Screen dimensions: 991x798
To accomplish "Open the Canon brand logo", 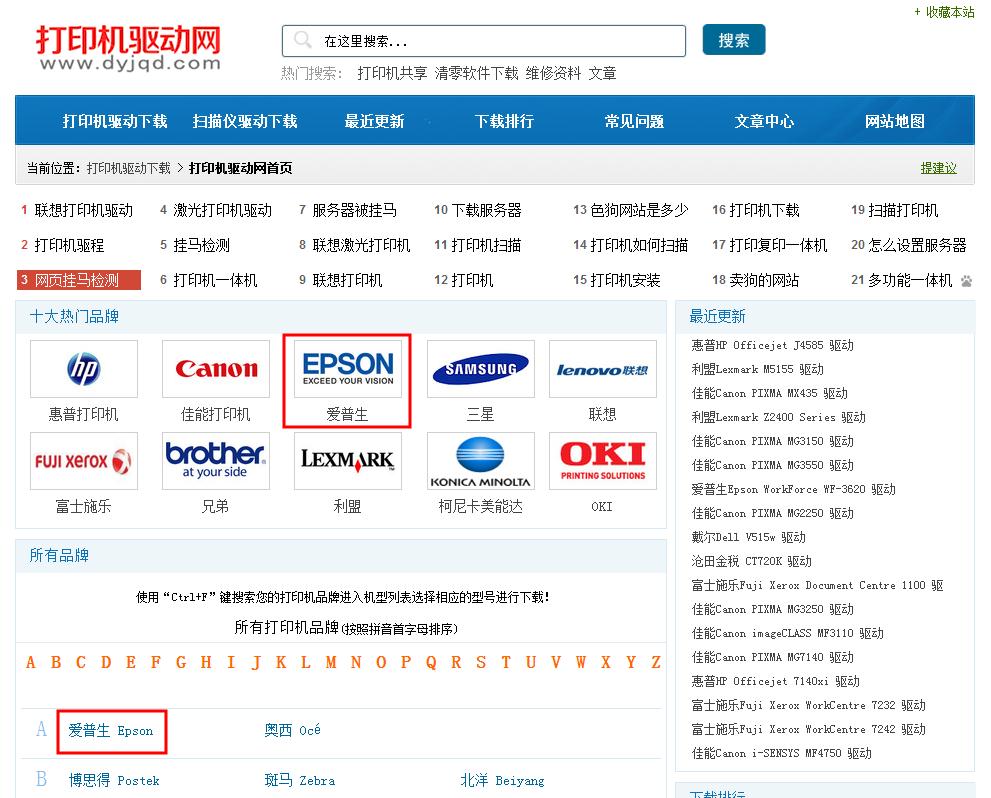I will (216, 369).
